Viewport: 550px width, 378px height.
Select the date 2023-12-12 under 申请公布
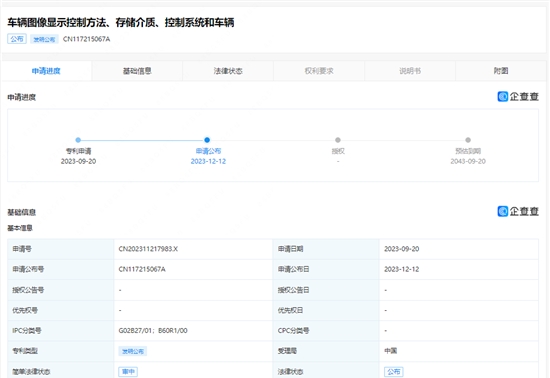(x=208, y=161)
